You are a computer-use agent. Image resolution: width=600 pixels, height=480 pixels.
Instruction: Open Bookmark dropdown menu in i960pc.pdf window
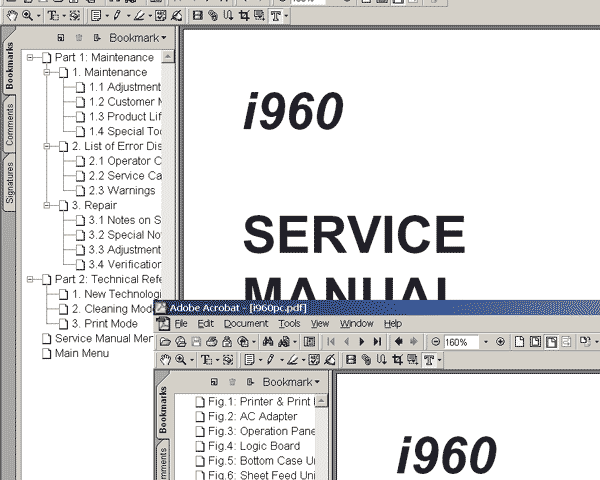(291, 382)
